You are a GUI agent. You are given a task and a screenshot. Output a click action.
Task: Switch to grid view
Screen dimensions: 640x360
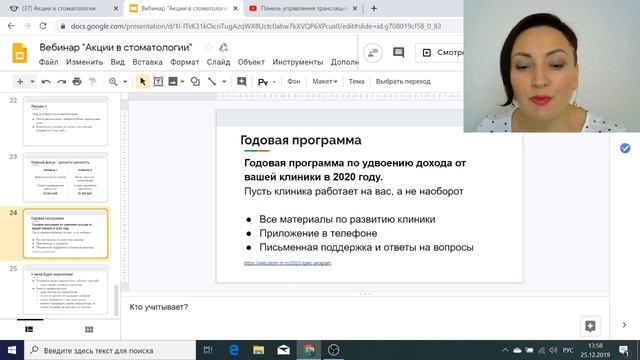point(89,329)
